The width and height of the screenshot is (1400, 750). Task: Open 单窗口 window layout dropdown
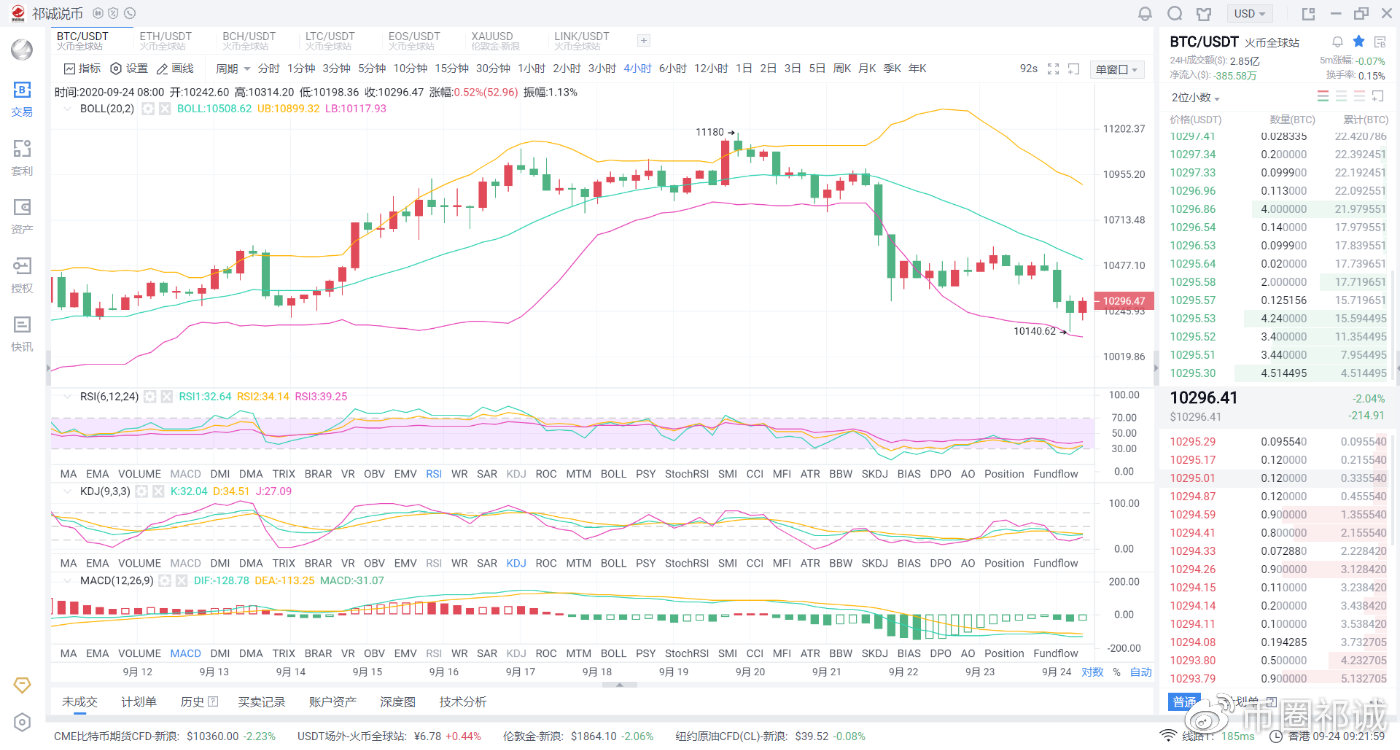click(x=1117, y=69)
